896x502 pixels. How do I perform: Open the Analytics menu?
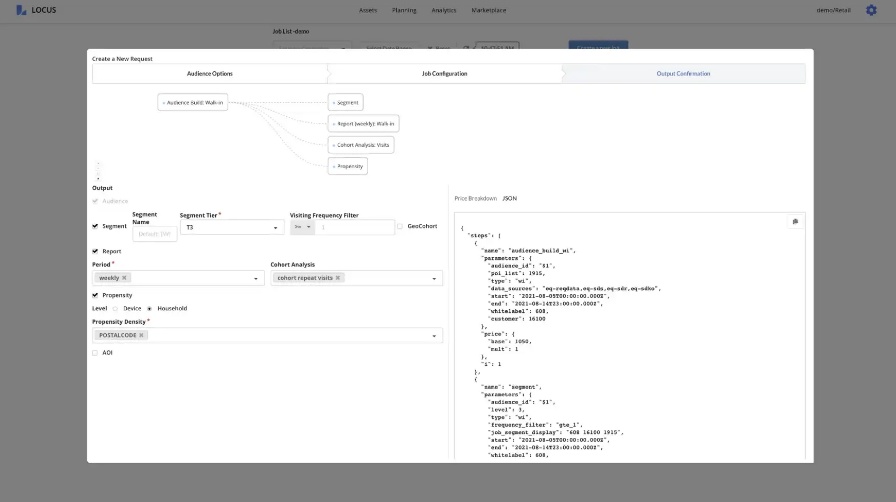[443, 10]
